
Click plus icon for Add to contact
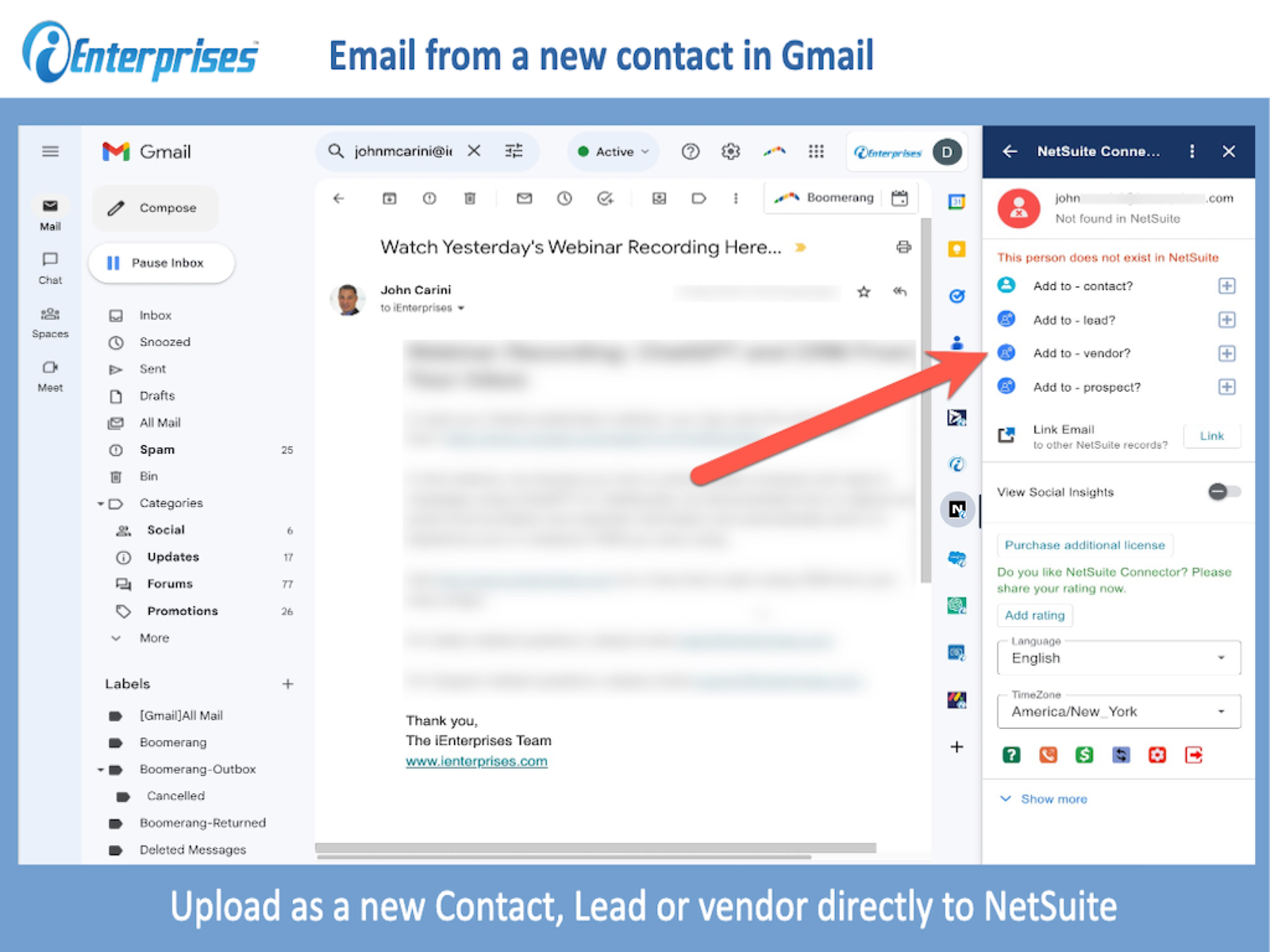(x=1226, y=286)
